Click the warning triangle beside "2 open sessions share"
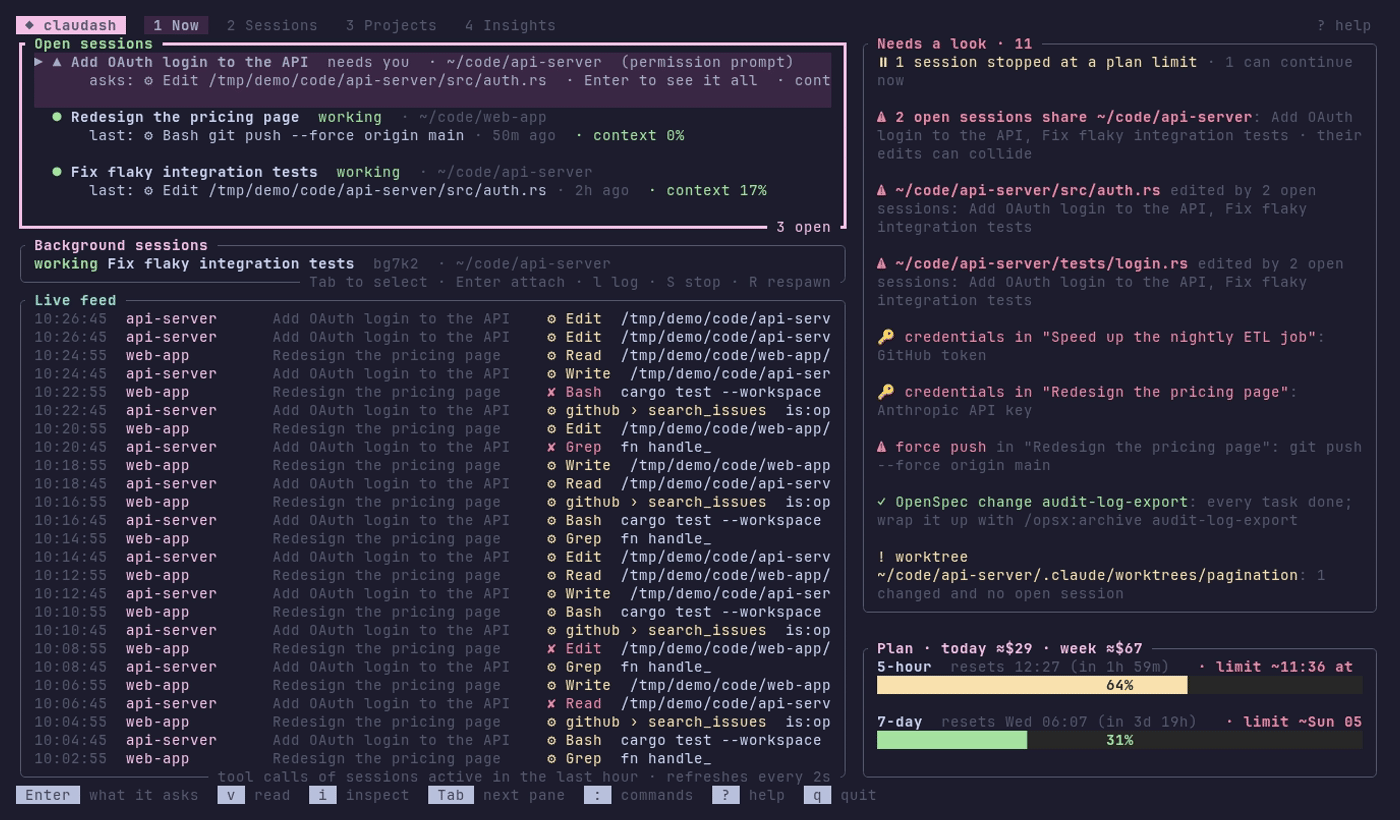 [x=882, y=117]
